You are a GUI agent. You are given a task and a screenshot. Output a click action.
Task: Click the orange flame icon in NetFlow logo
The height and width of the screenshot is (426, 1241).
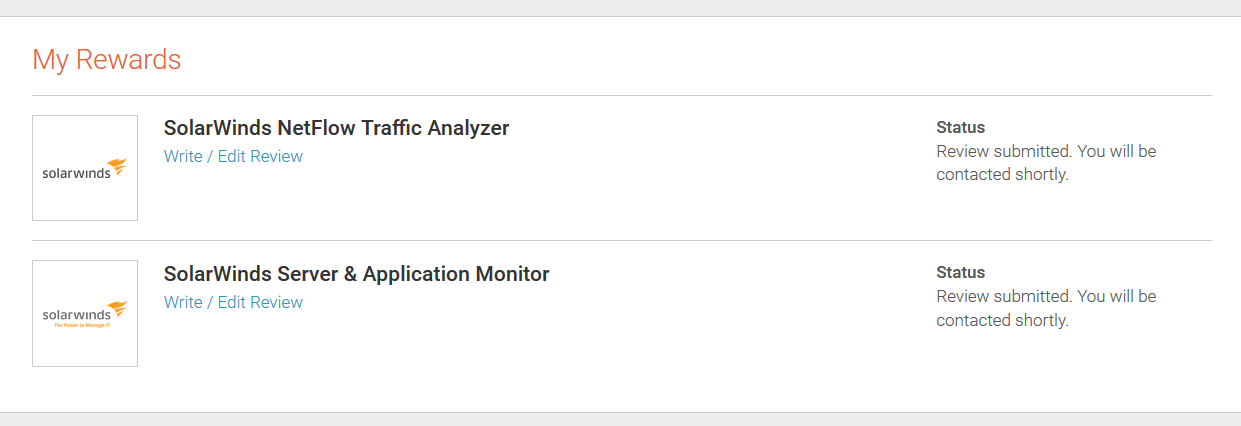coord(118,166)
